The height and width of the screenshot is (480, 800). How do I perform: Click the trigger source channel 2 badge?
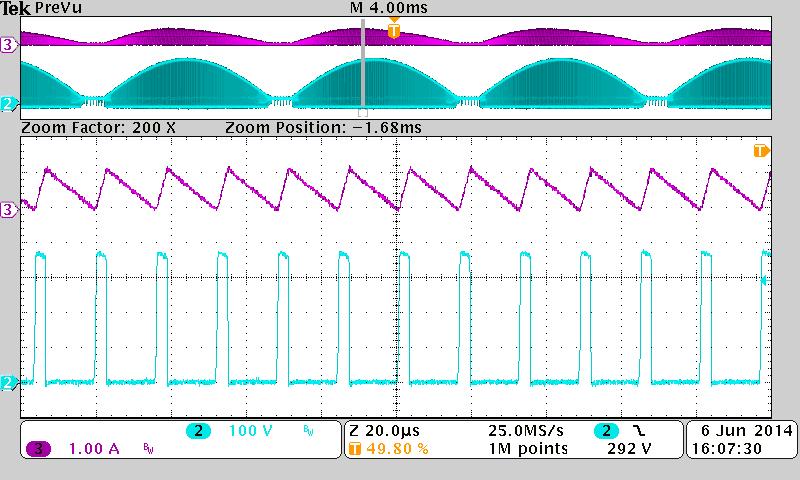(606, 431)
